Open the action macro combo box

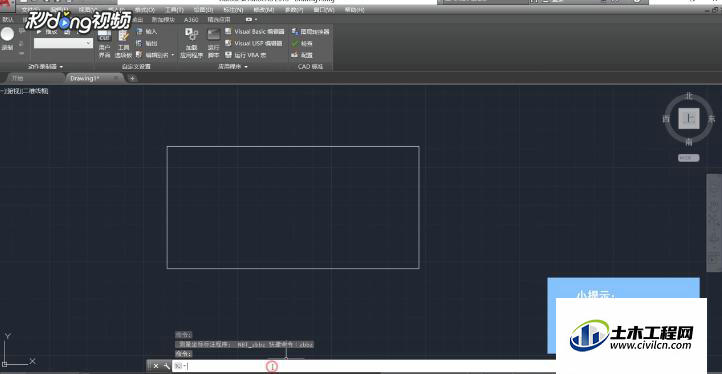(x=64, y=43)
